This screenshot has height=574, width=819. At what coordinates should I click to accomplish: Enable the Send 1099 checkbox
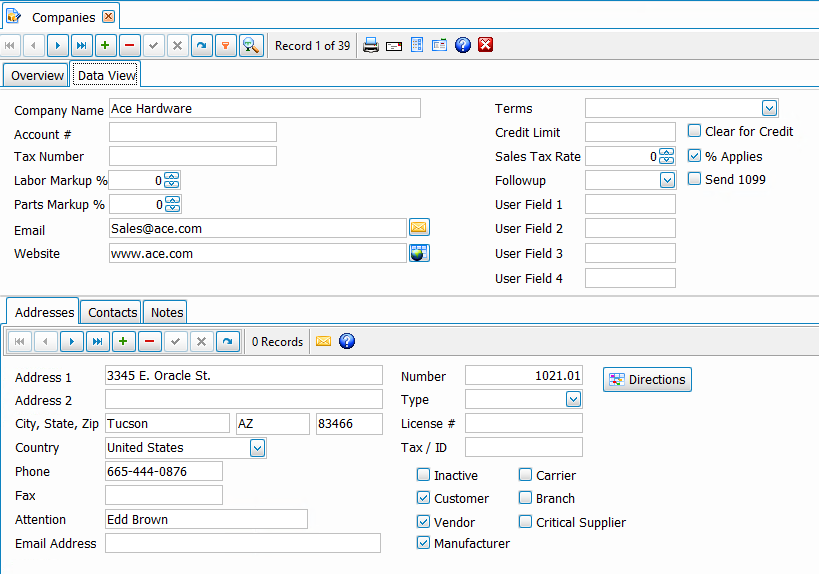click(x=694, y=179)
